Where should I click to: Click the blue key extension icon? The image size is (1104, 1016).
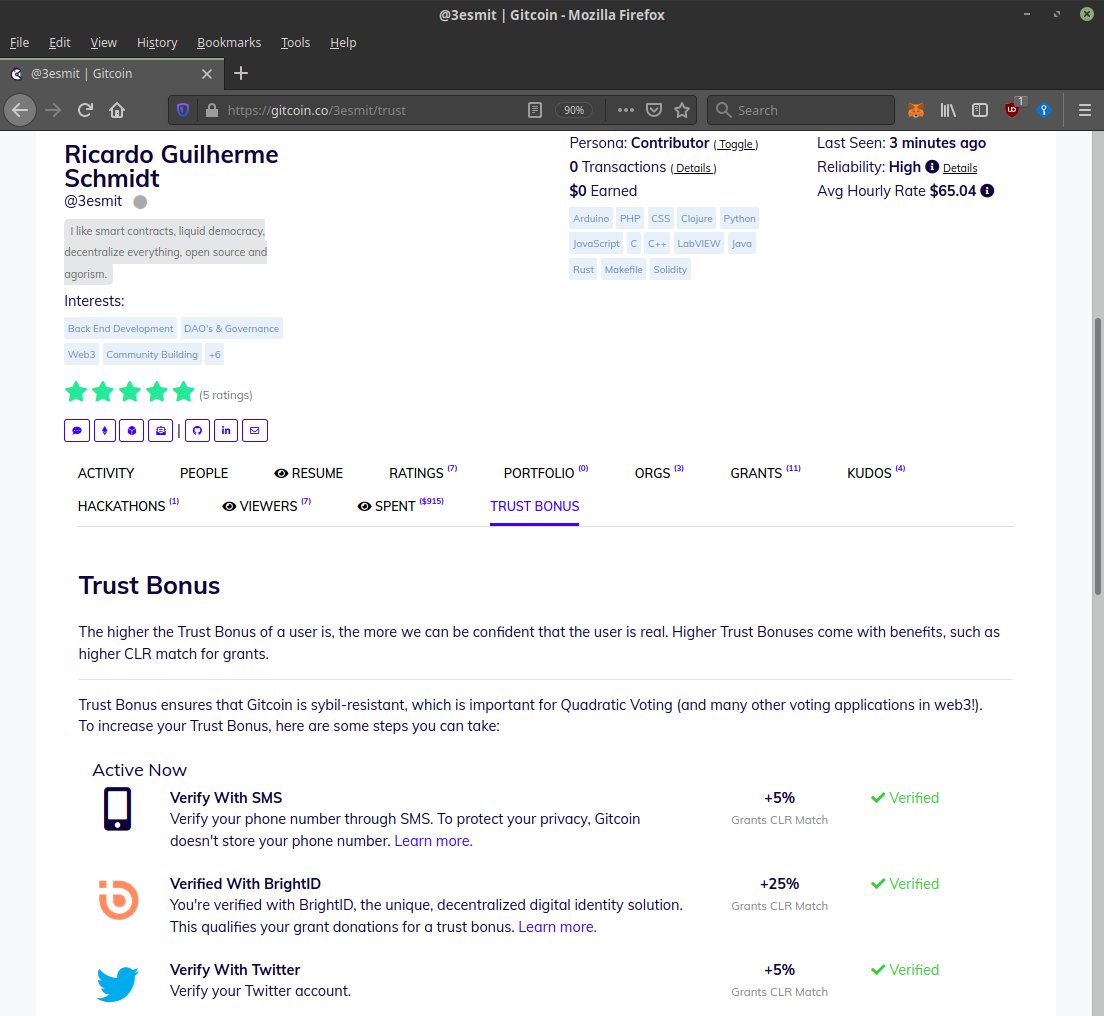1043,110
